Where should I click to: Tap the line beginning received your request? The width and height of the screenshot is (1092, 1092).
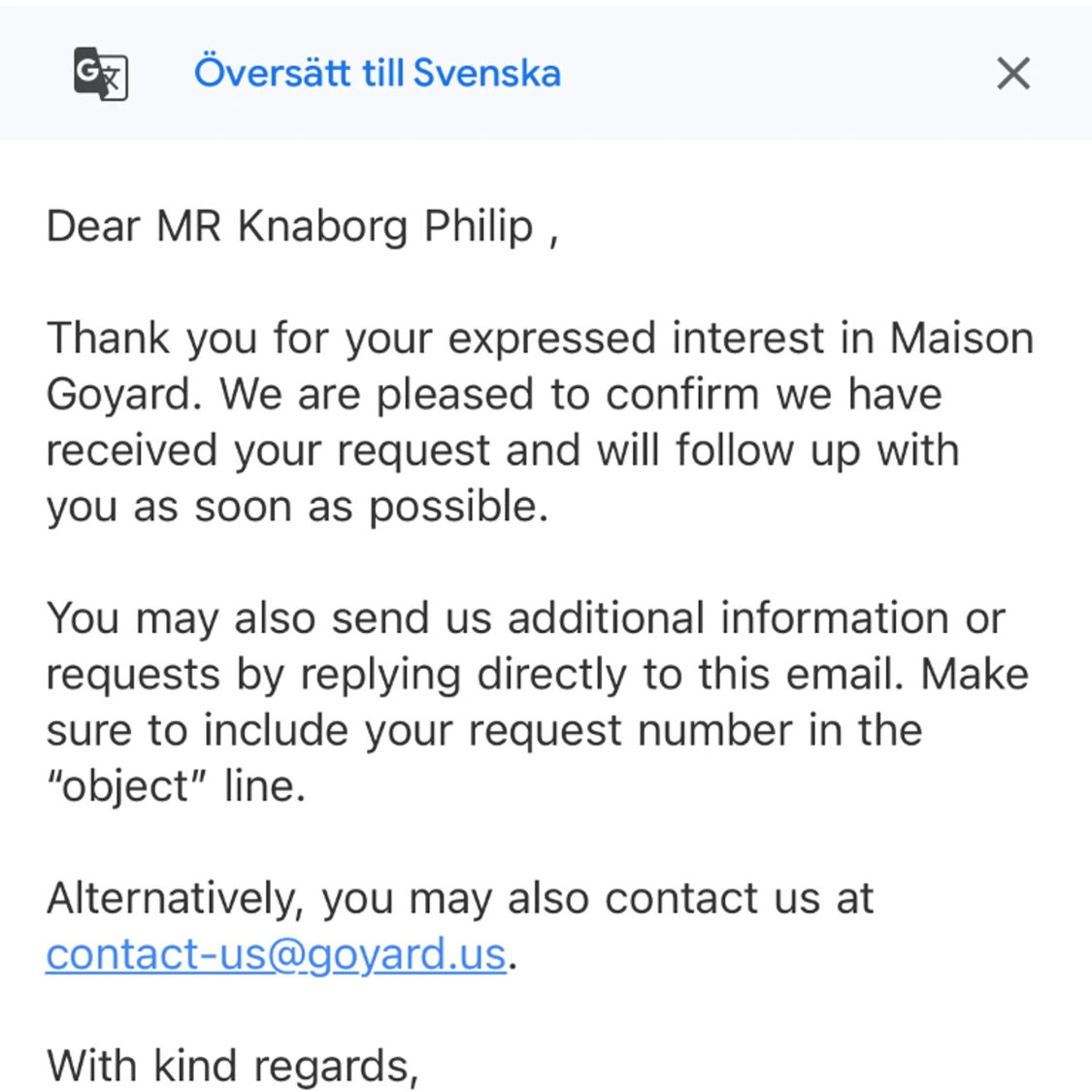click(503, 450)
